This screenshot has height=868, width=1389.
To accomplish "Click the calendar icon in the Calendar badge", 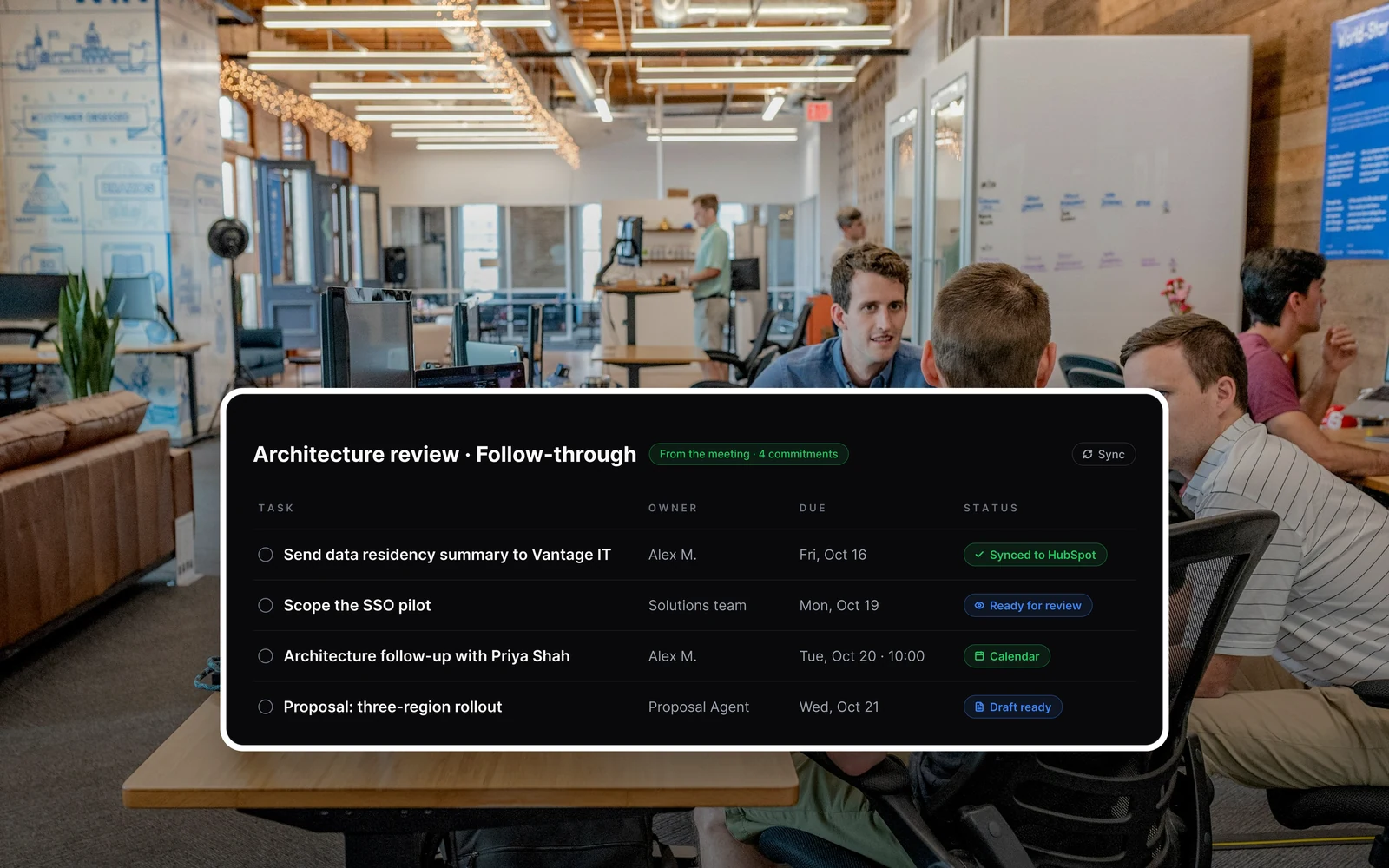I will click(x=979, y=656).
